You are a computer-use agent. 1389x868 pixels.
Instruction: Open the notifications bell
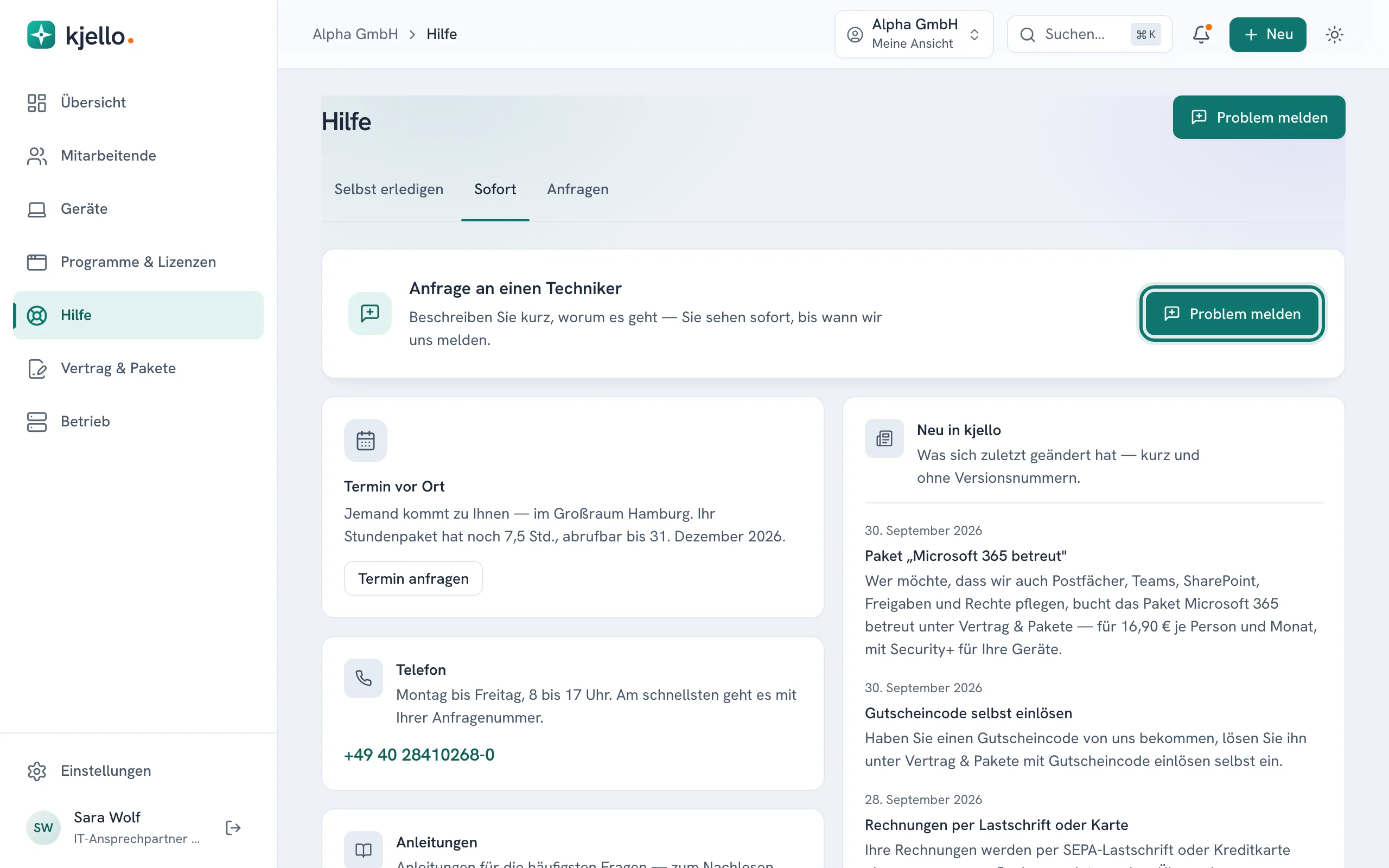(1201, 34)
